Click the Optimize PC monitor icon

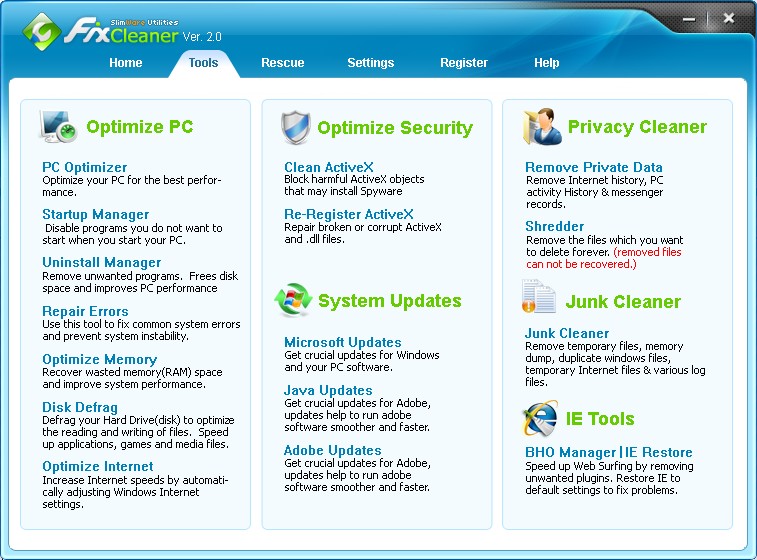click(x=58, y=126)
